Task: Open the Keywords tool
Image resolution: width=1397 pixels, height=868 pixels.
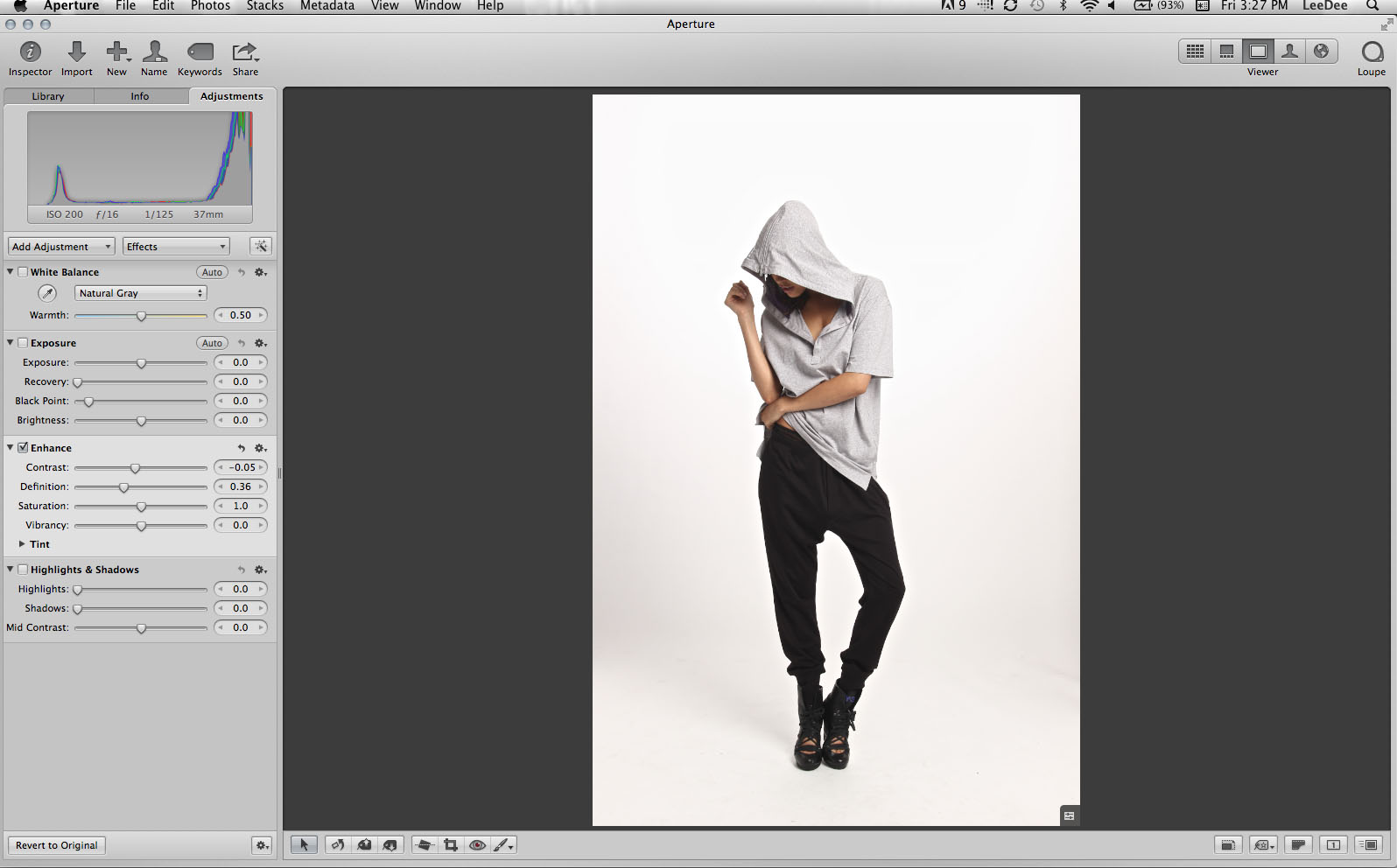Action: tap(200, 52)
